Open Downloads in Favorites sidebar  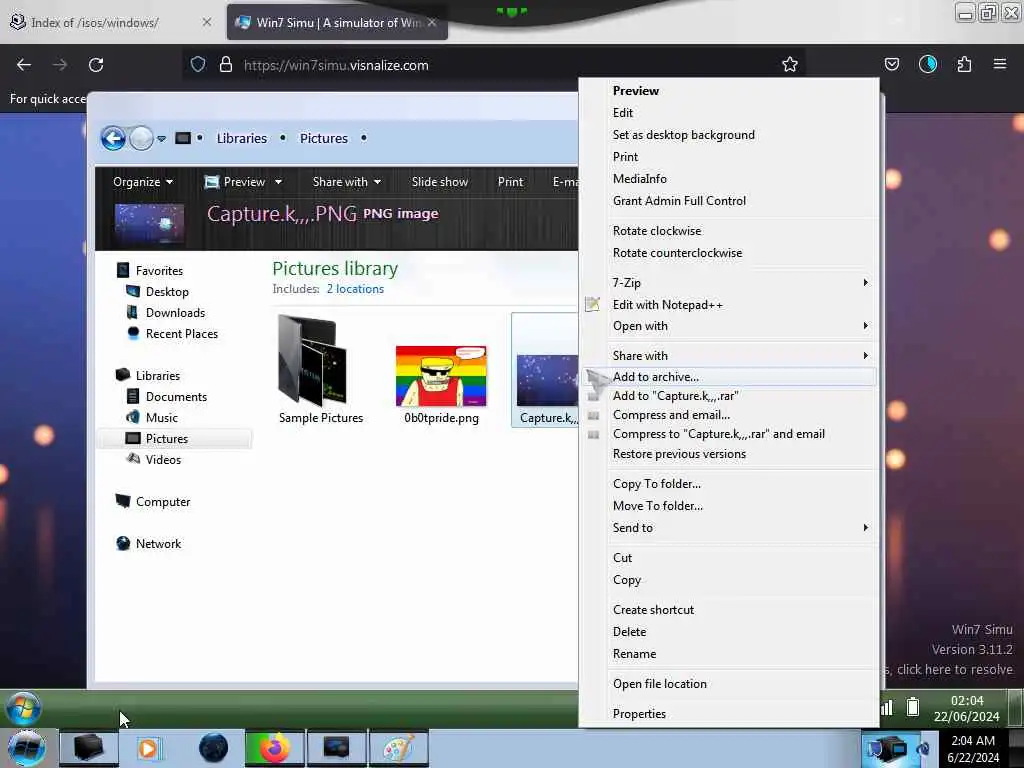click(x=175, y=313)
